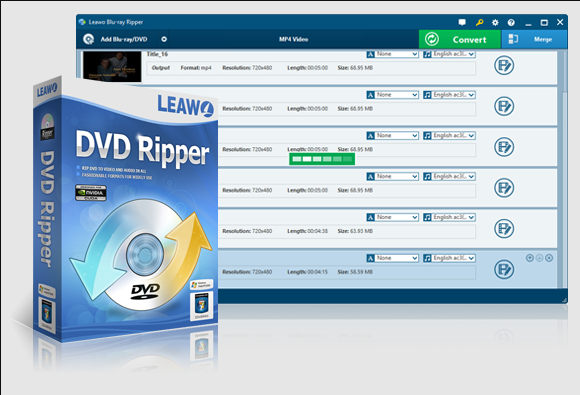The width and height of the screenshot is (580, 395).
Task: Click 'Length: 00:04:15' text
Action: point(307,272)
